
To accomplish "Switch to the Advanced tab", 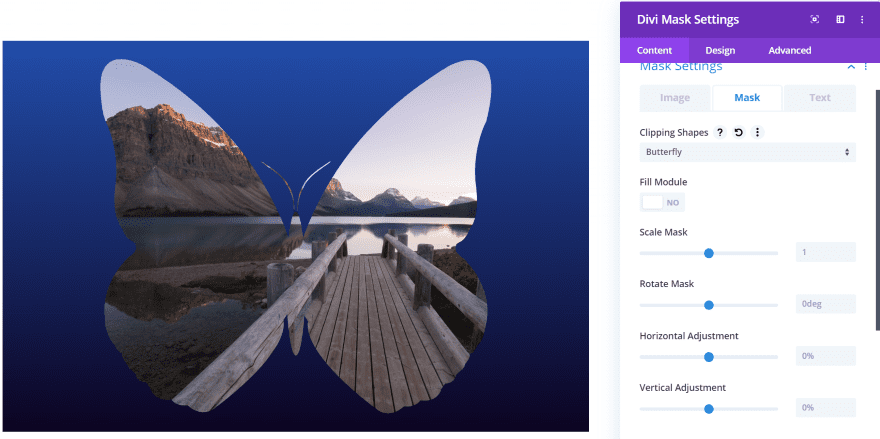I will pyautogui.click(x=790, y=51).
